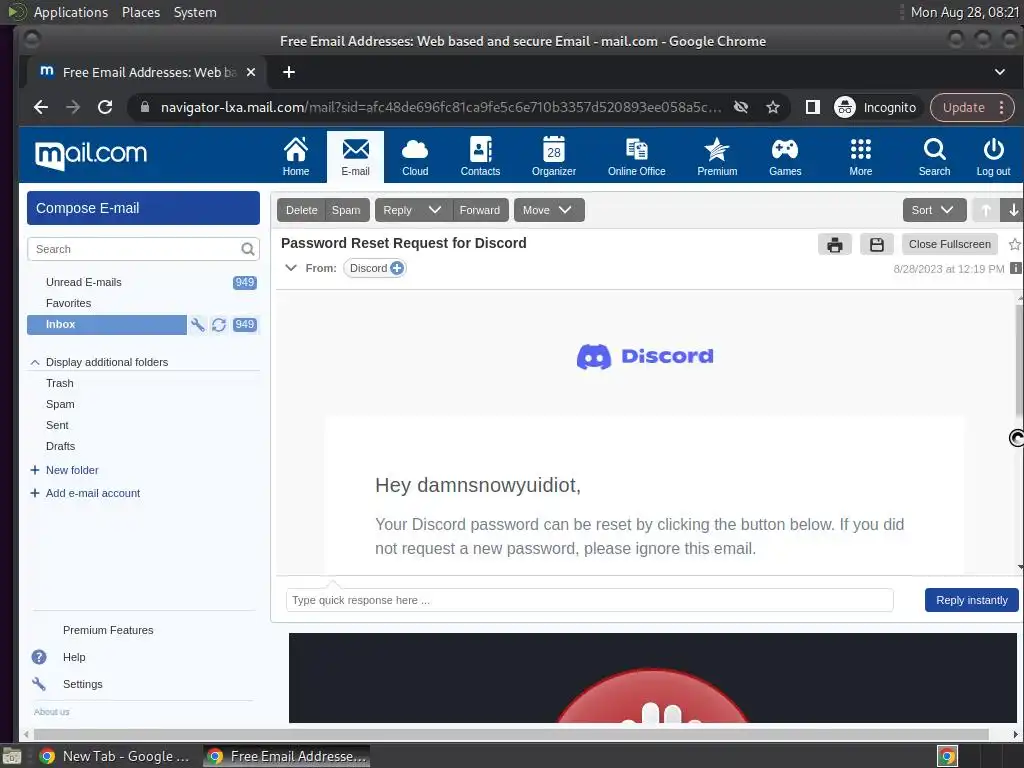1024x768 pixels.
Task: Mark the email as Spam
Action: pos(346,210)
